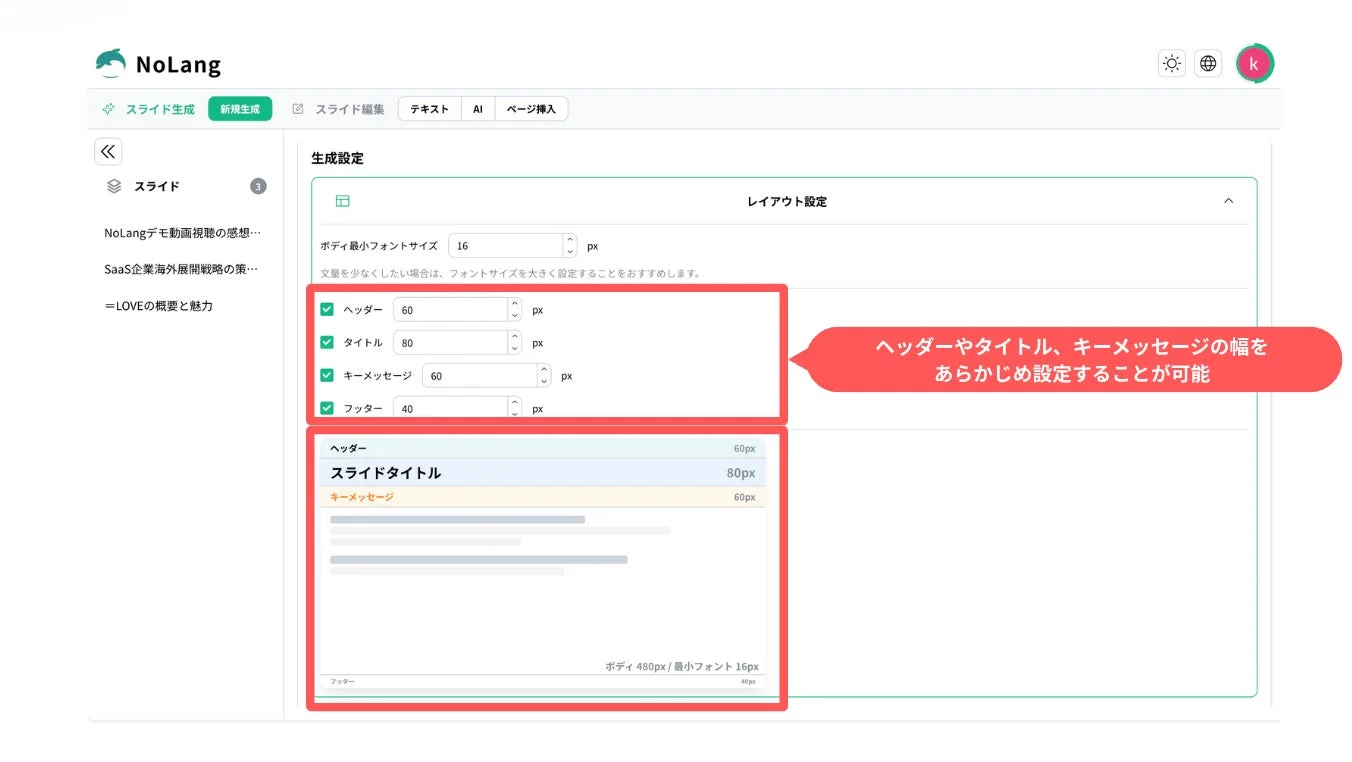This screenshot has width=1352, height=762.
Task: Click the pink user avatar k
Action: pos(1255,62)
